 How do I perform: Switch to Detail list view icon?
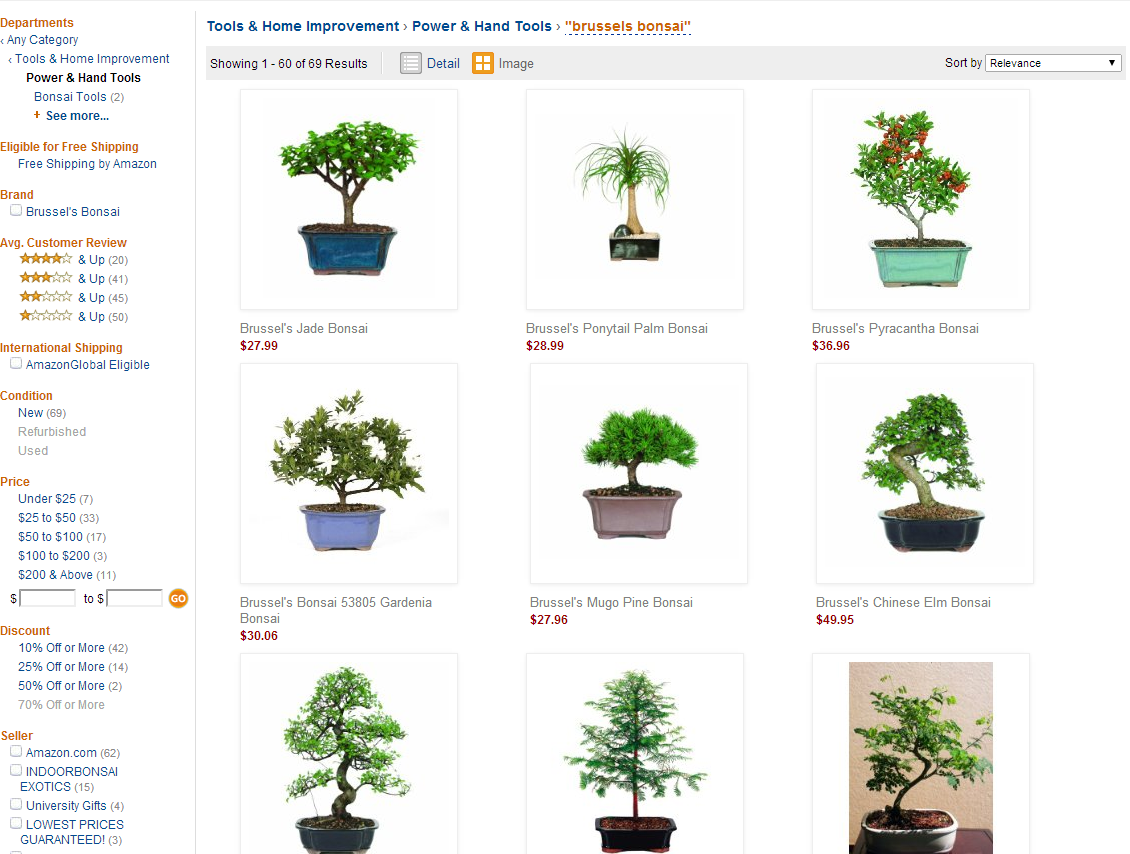click(410, 63)
